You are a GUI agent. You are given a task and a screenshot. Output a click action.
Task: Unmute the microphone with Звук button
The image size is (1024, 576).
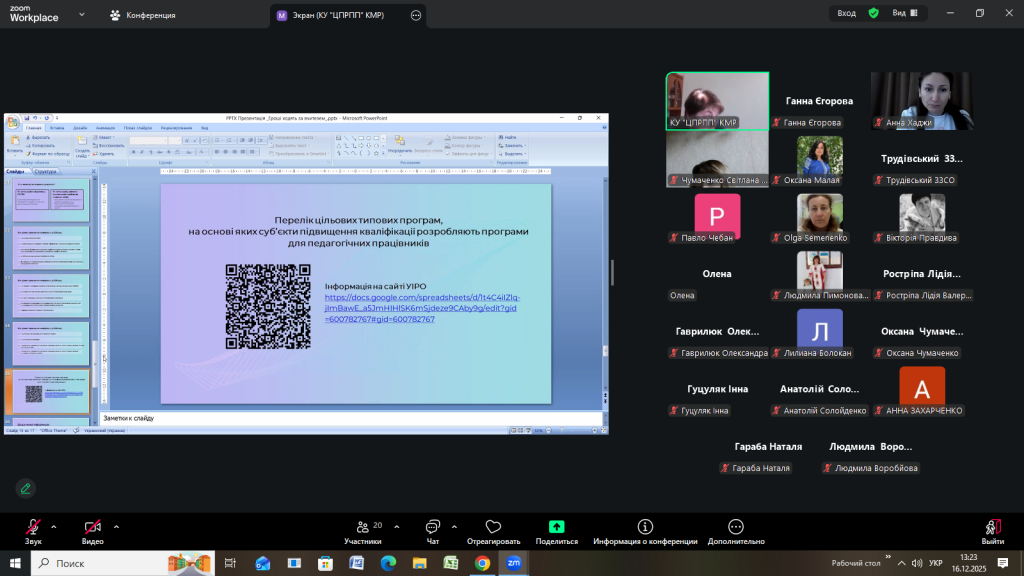[33, 529]
